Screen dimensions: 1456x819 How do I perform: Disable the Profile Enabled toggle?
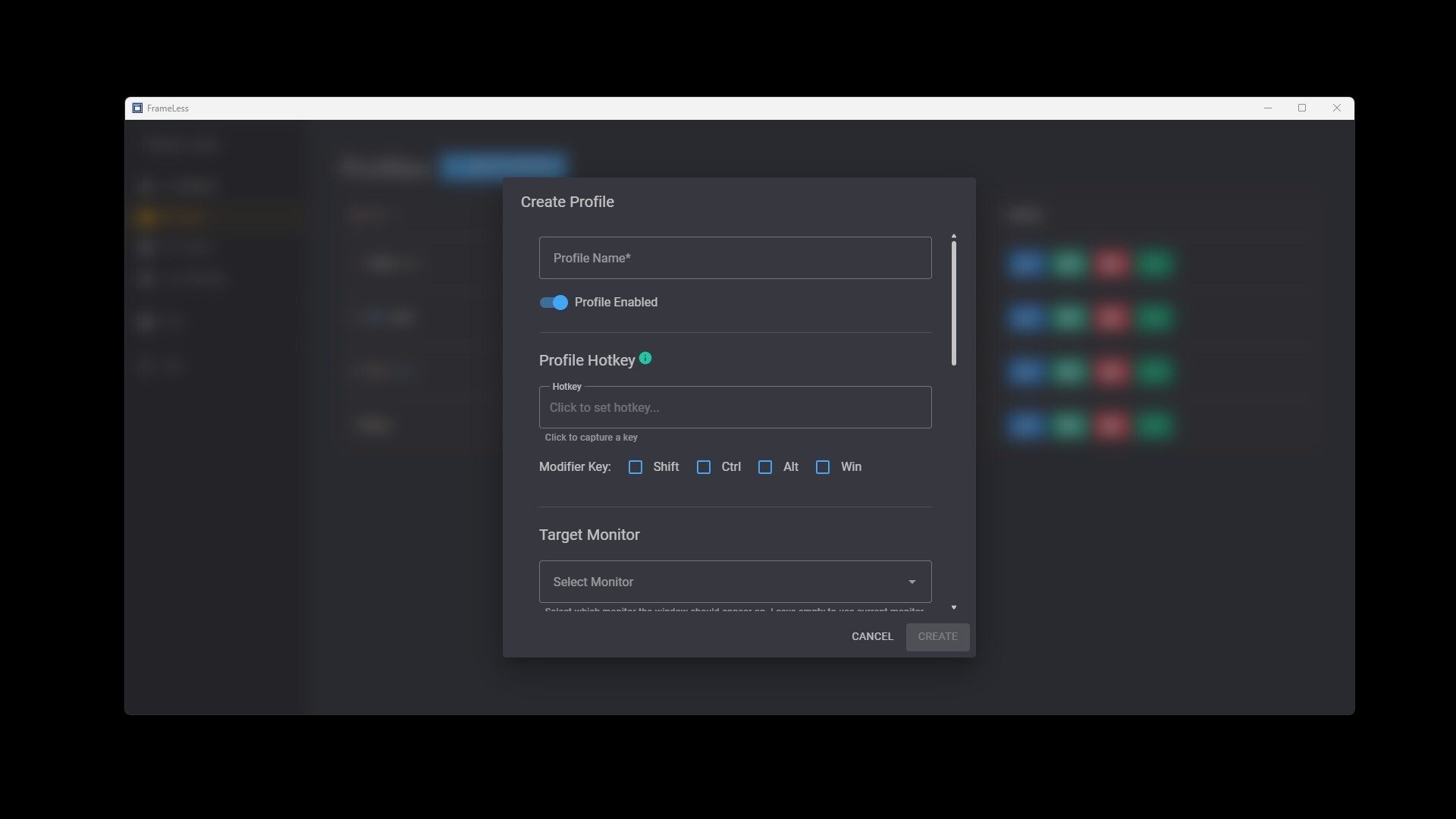(x=553, y=303)
